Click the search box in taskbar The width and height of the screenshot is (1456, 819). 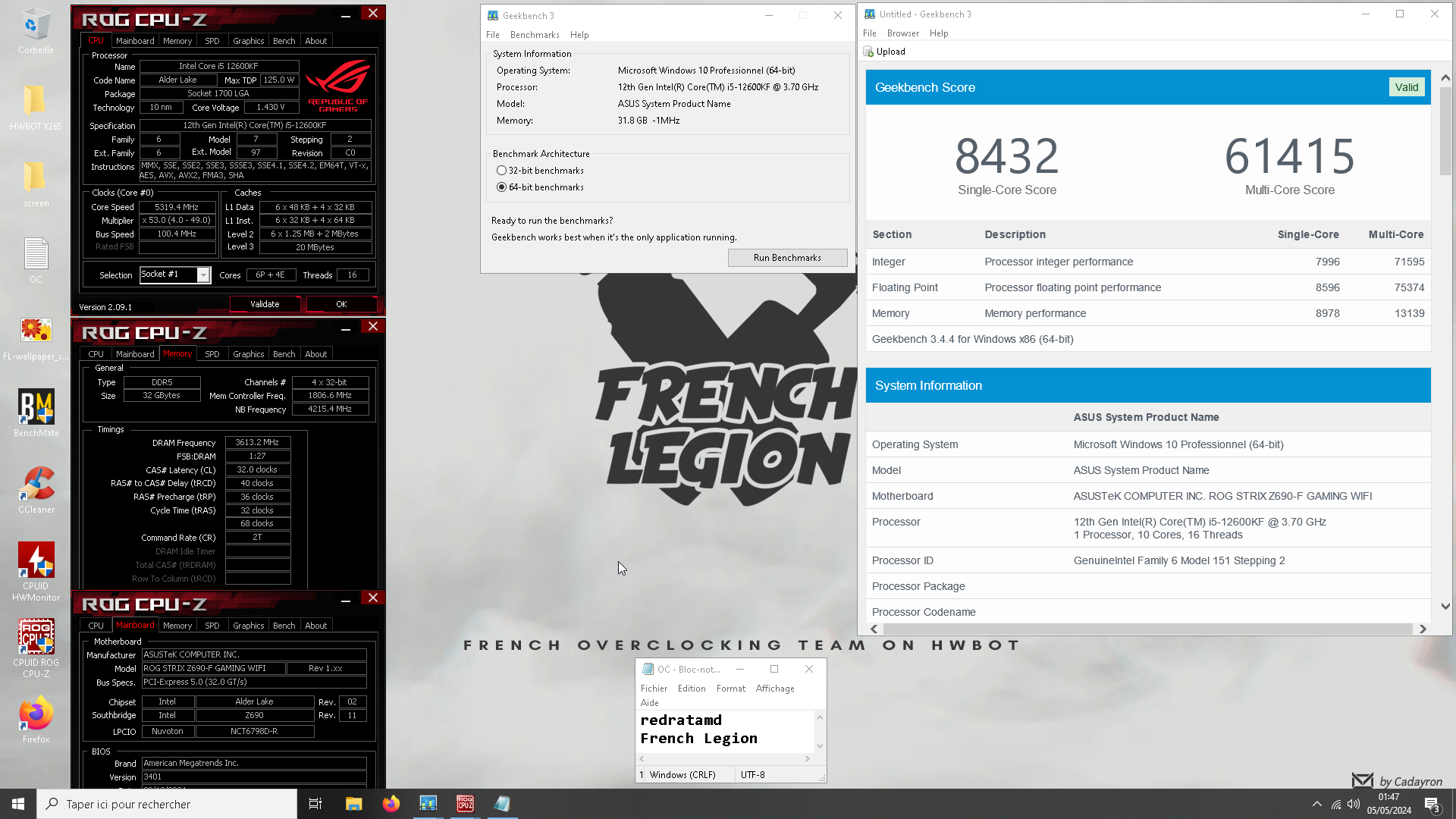(x=167, y=804)
